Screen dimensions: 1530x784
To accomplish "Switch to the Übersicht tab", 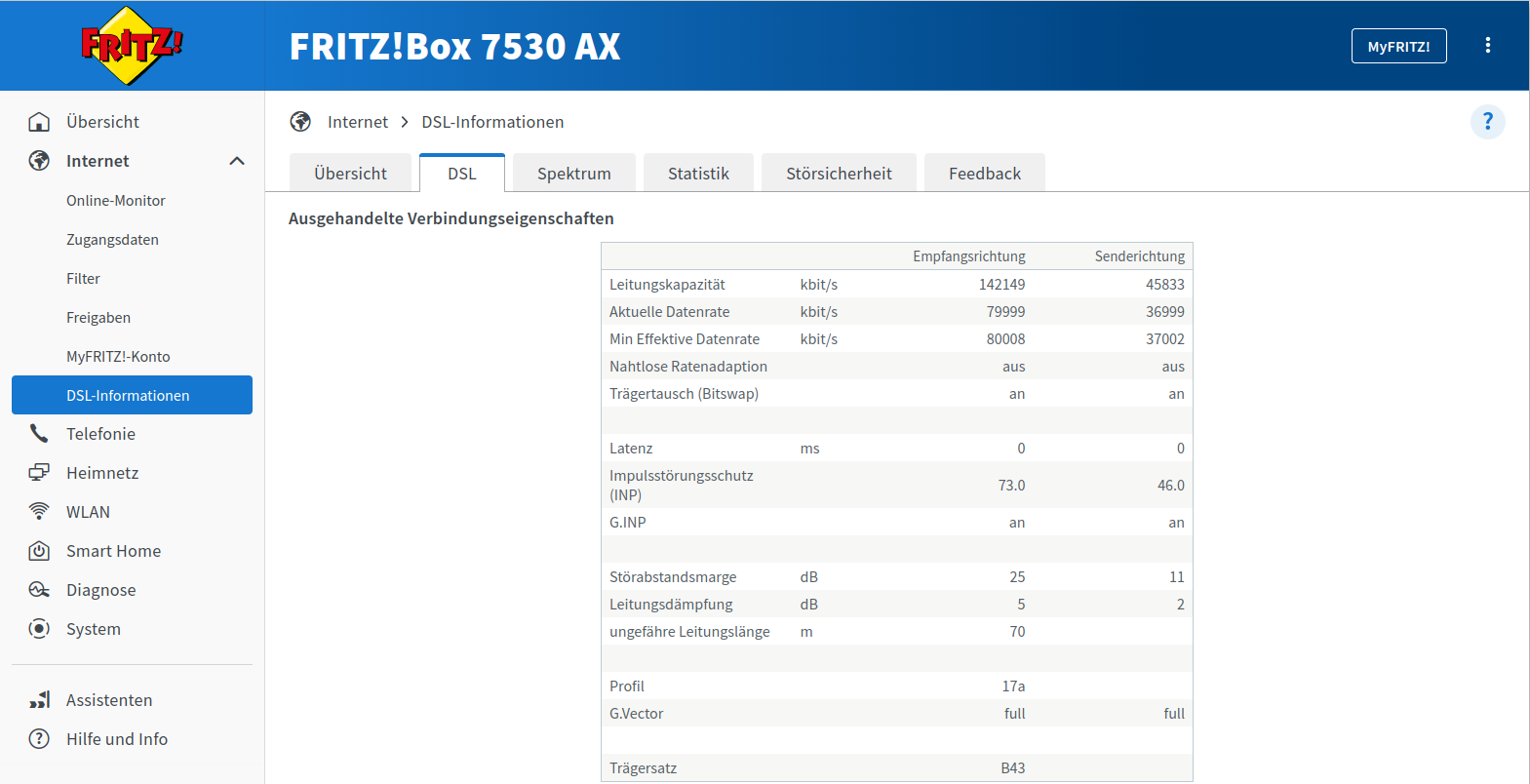I will coord(351,174).
